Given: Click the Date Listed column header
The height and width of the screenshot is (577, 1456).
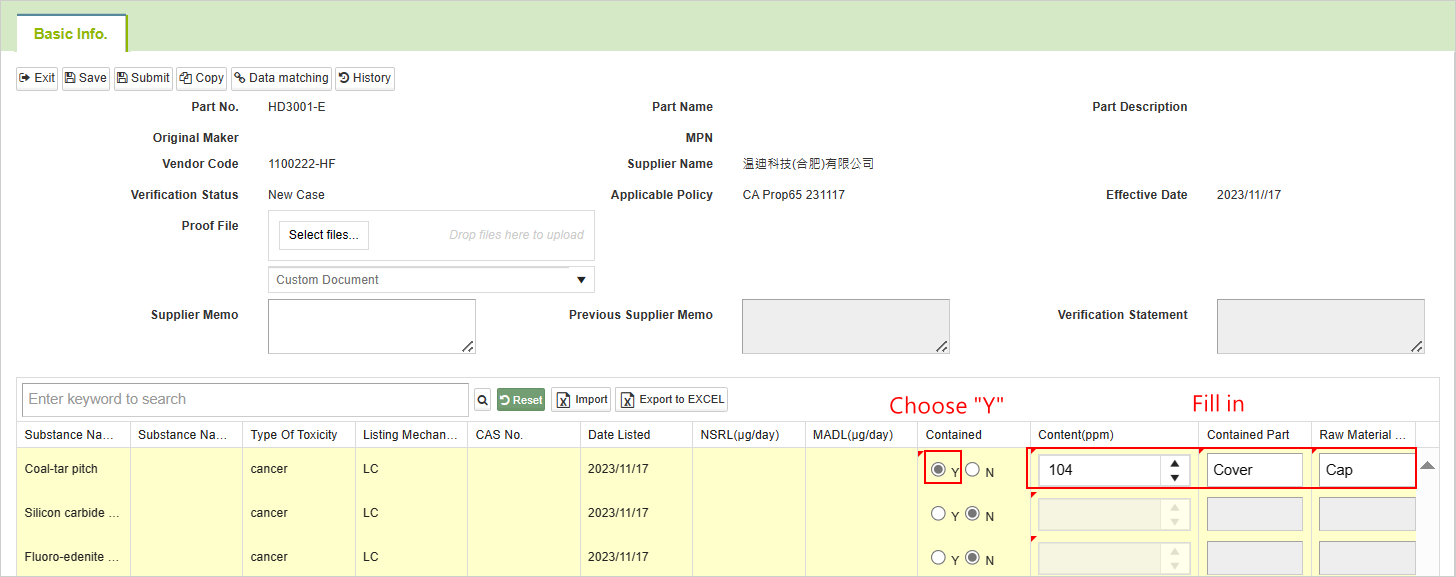Looking at the screenshot, I should 636,435.
